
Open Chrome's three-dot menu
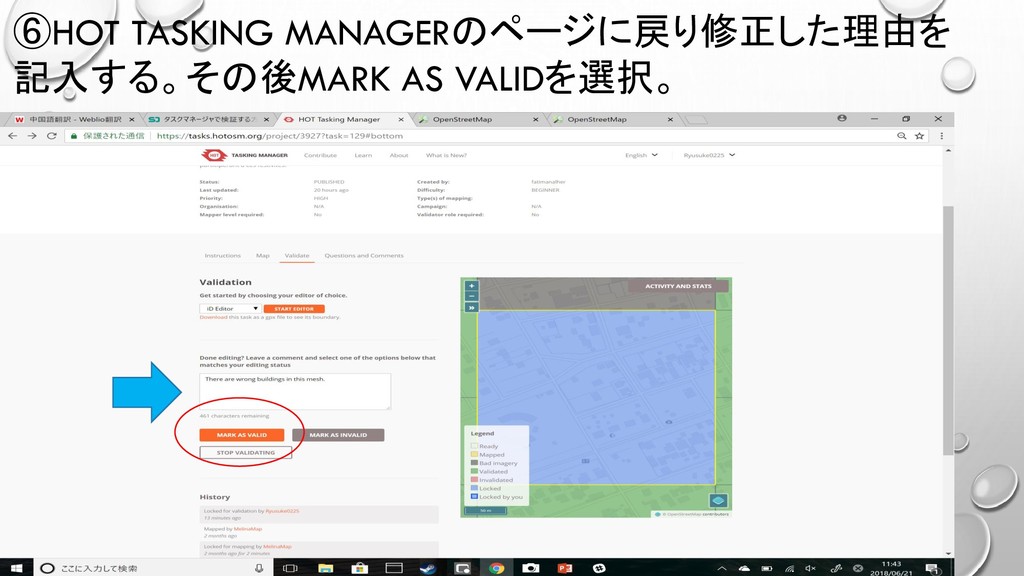941,136
